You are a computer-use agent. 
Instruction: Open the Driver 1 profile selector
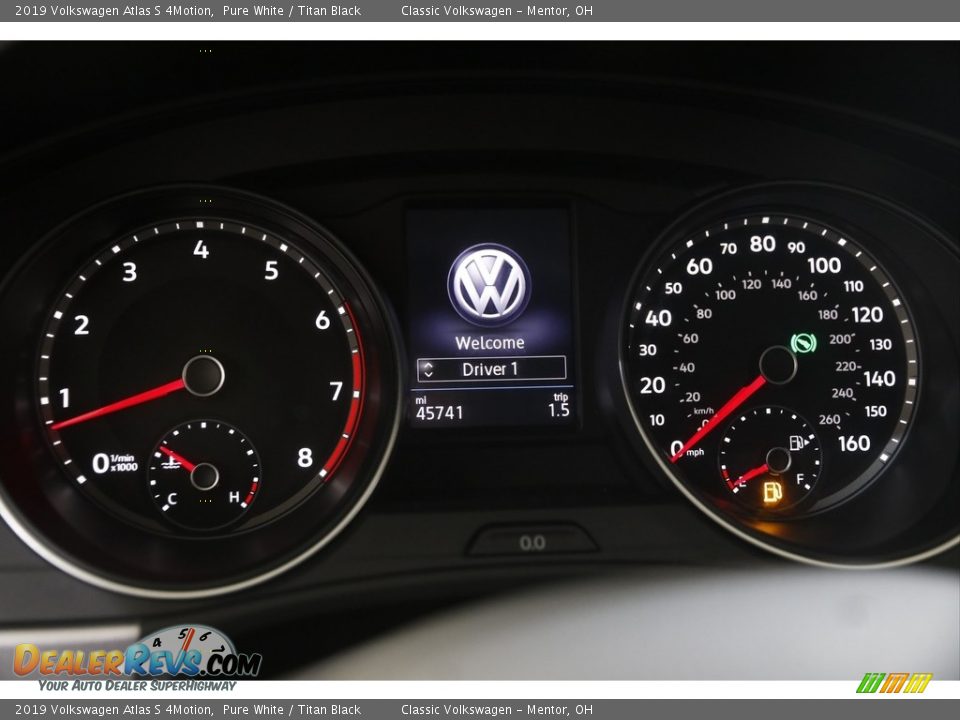click(490, 369)
